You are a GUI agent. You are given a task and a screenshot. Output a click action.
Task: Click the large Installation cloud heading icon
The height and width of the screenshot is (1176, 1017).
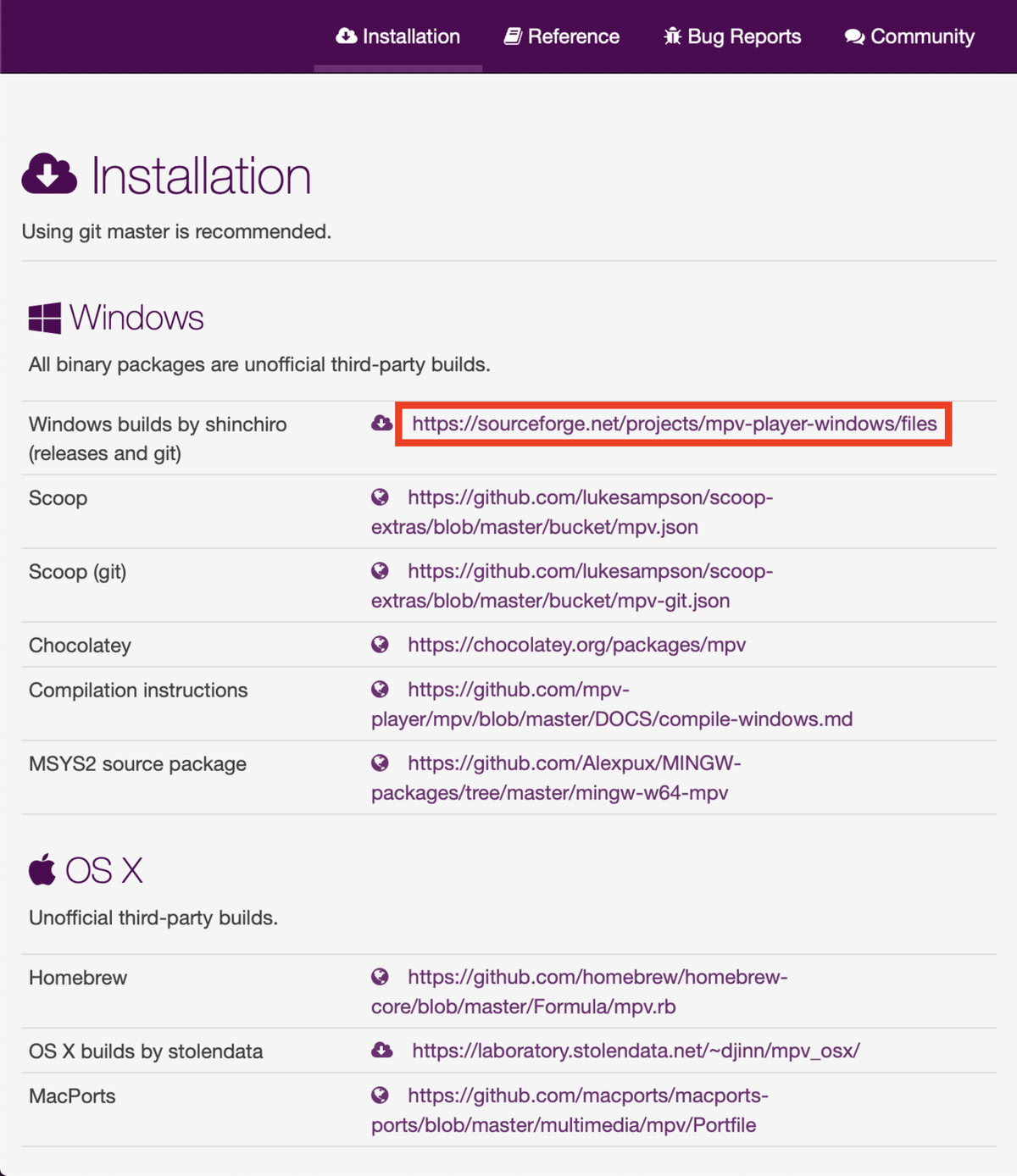[50, 175]
